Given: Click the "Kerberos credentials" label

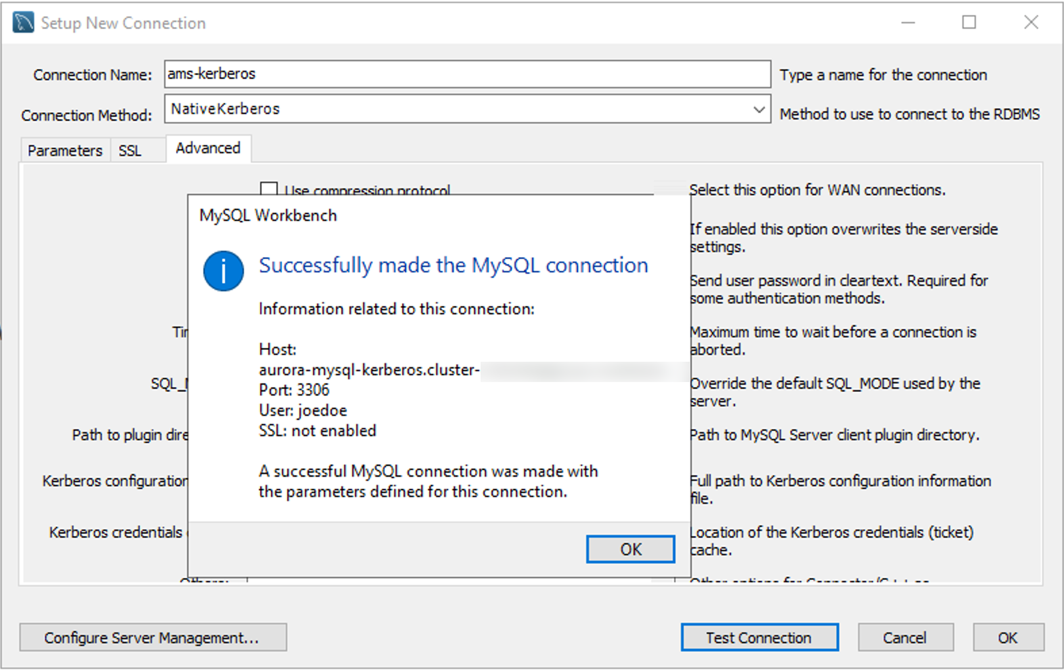Looking at the screenshot, I should (x=116, y=532).
